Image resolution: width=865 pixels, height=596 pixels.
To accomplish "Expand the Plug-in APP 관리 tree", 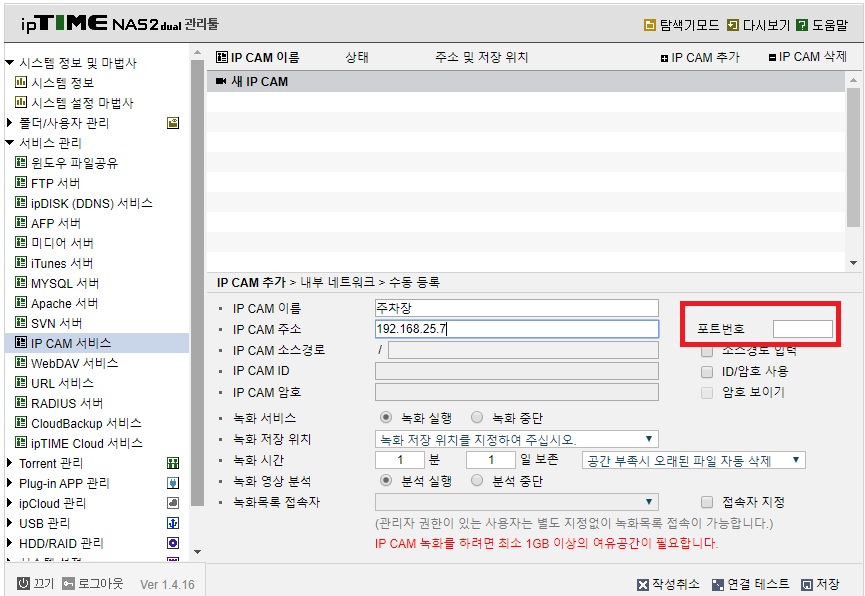I will click(x=9, y=483).
